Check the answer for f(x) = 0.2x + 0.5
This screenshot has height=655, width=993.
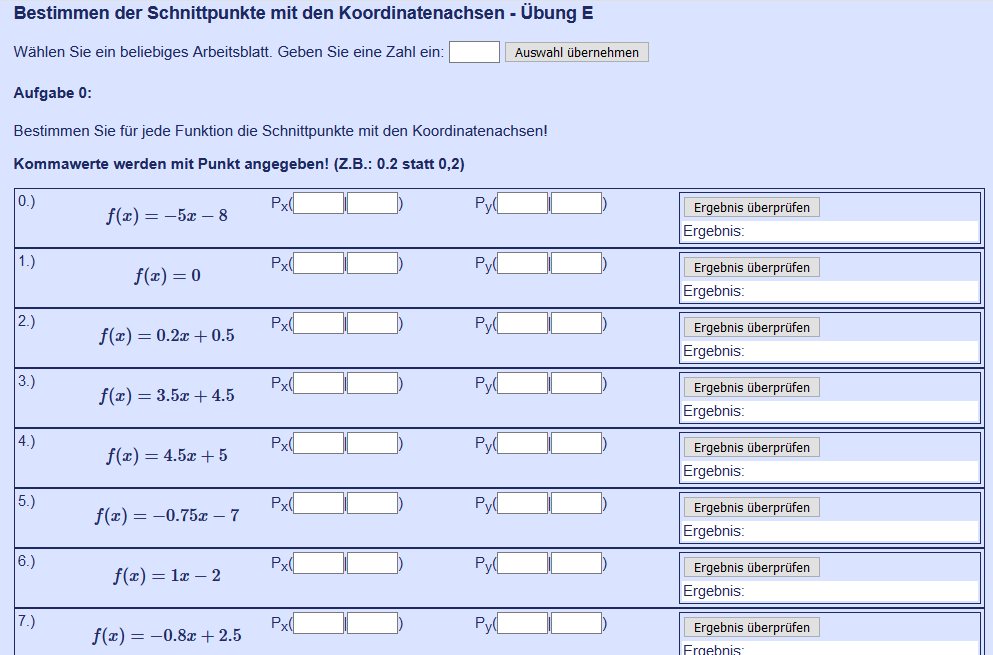coord(751,327)
